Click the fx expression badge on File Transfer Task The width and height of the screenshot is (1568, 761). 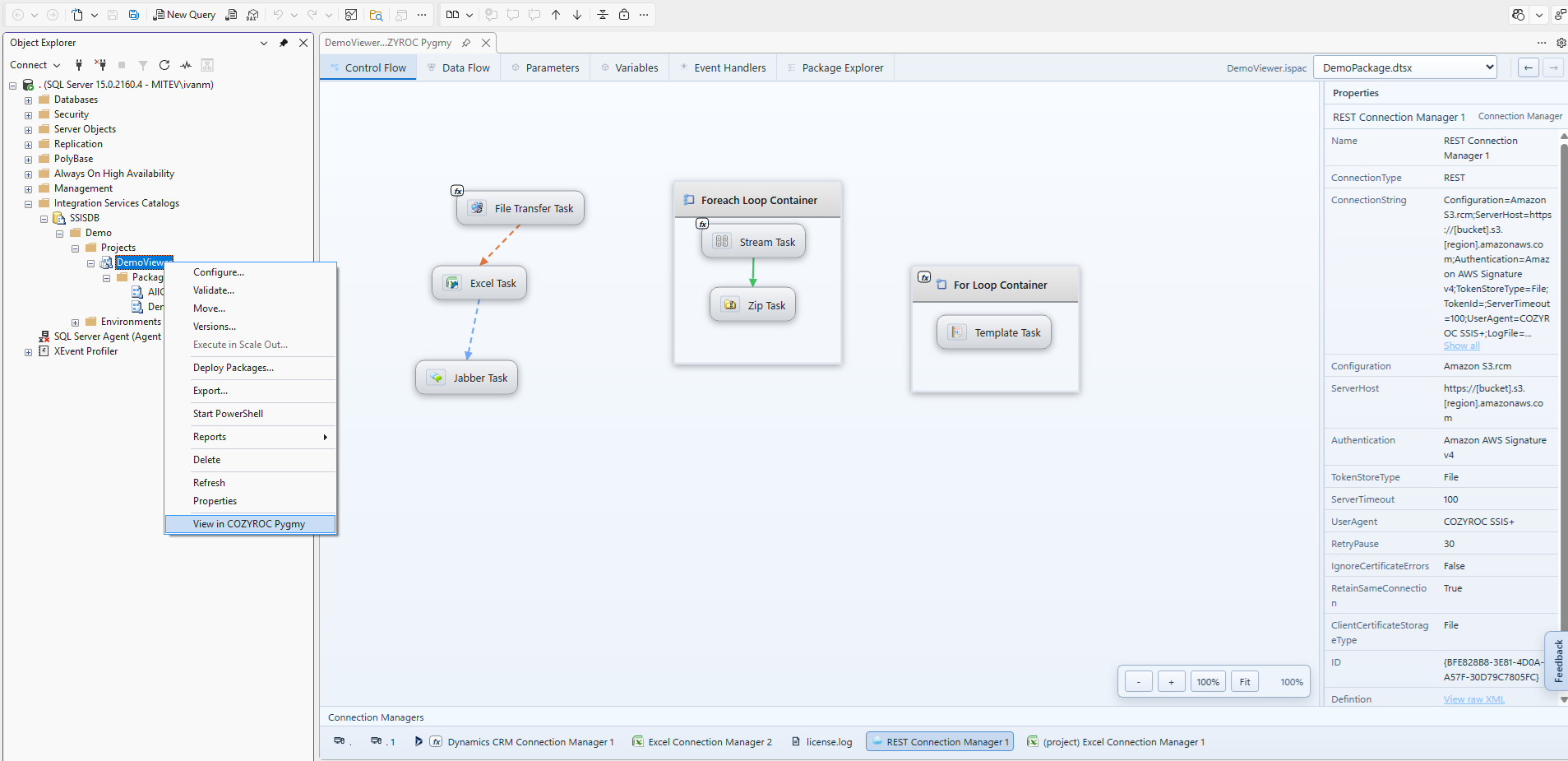tap(458, 191)
